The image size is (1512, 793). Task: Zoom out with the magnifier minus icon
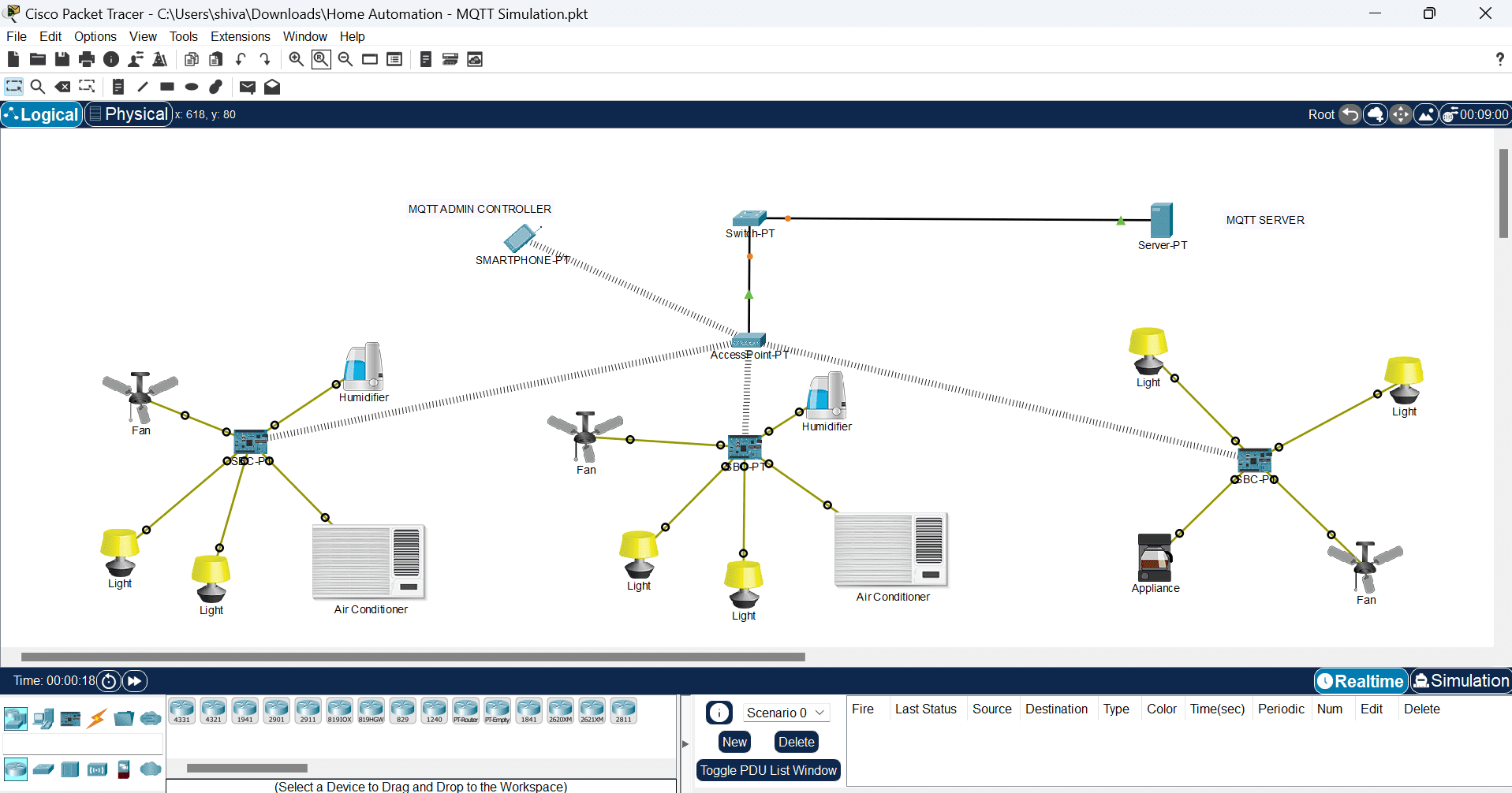click(345, 59)
